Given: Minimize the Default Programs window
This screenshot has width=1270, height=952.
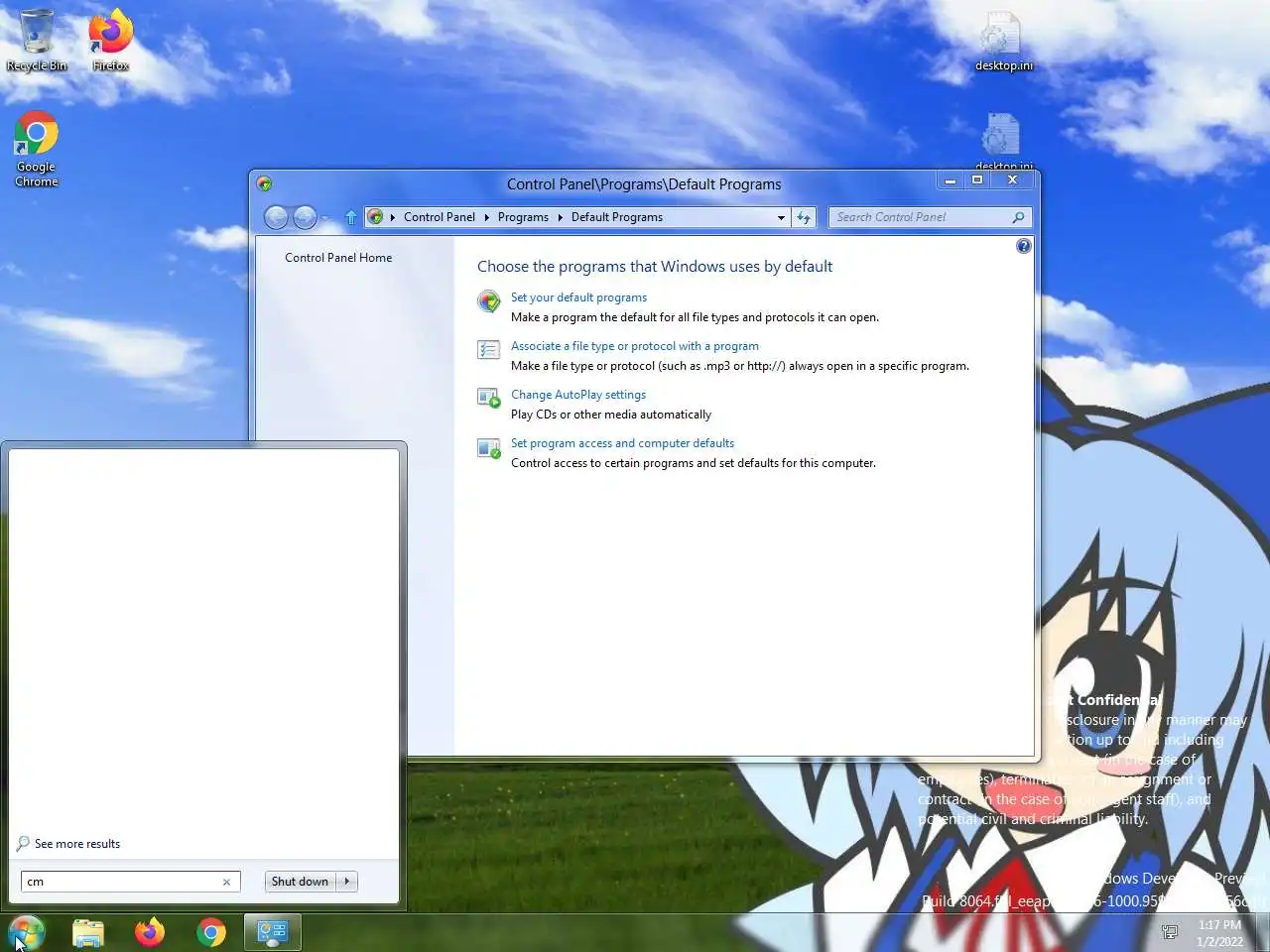Looking at the screenshot, I should coord(950,180).
